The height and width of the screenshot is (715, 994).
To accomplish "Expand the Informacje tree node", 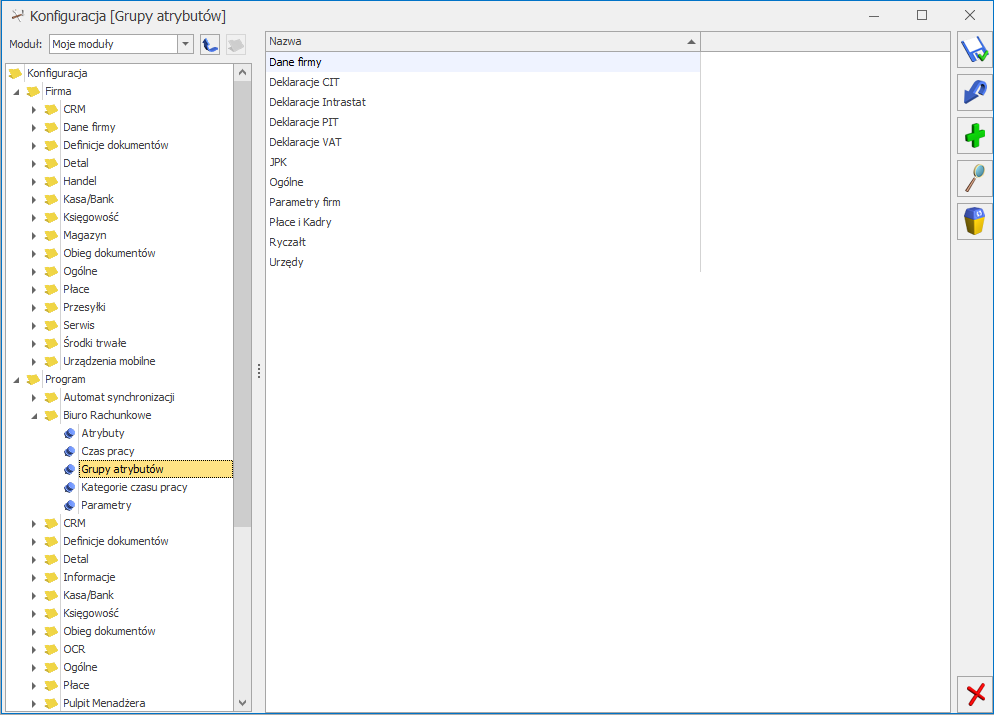I will [x=34, y=577].
